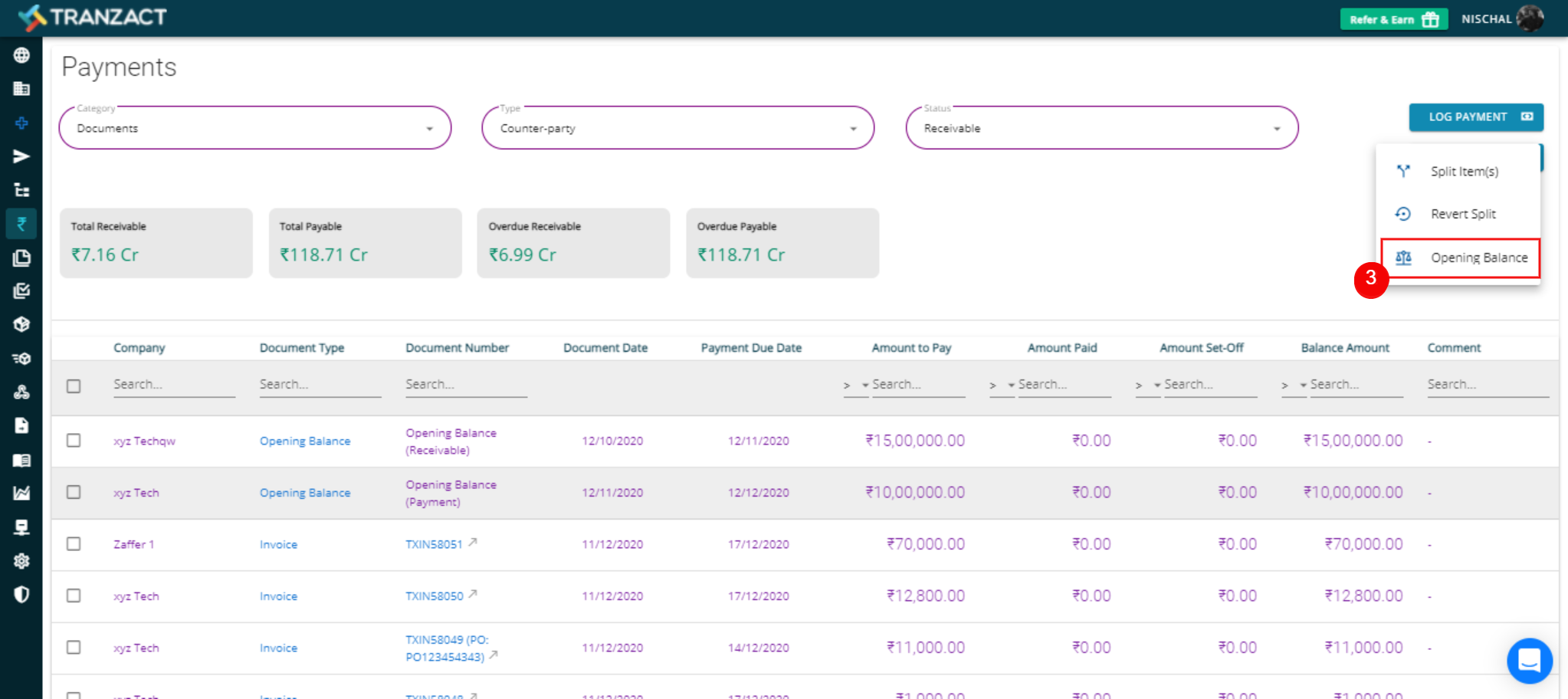Viewport: 1568px width, 699px height.
Task: Open external link icon beside TXIN58051
Action: pyautogui.click(x=473, y=542)
